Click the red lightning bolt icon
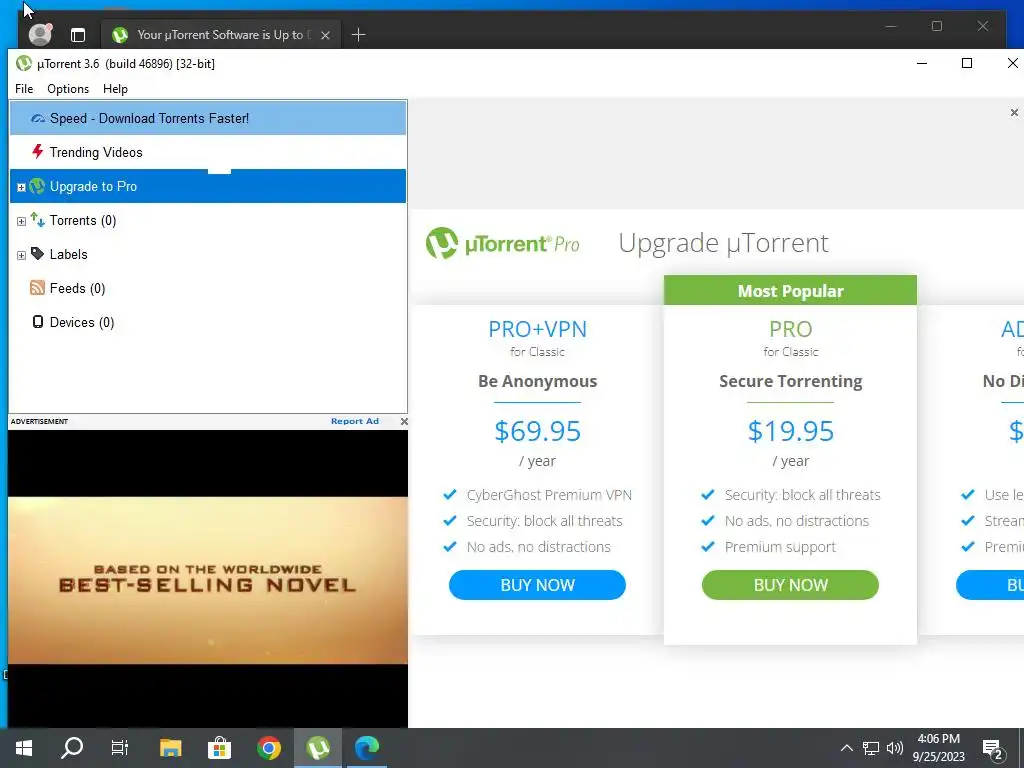Screen dimensions: 1024x768 pyautogui.click(x=38, y=152)
